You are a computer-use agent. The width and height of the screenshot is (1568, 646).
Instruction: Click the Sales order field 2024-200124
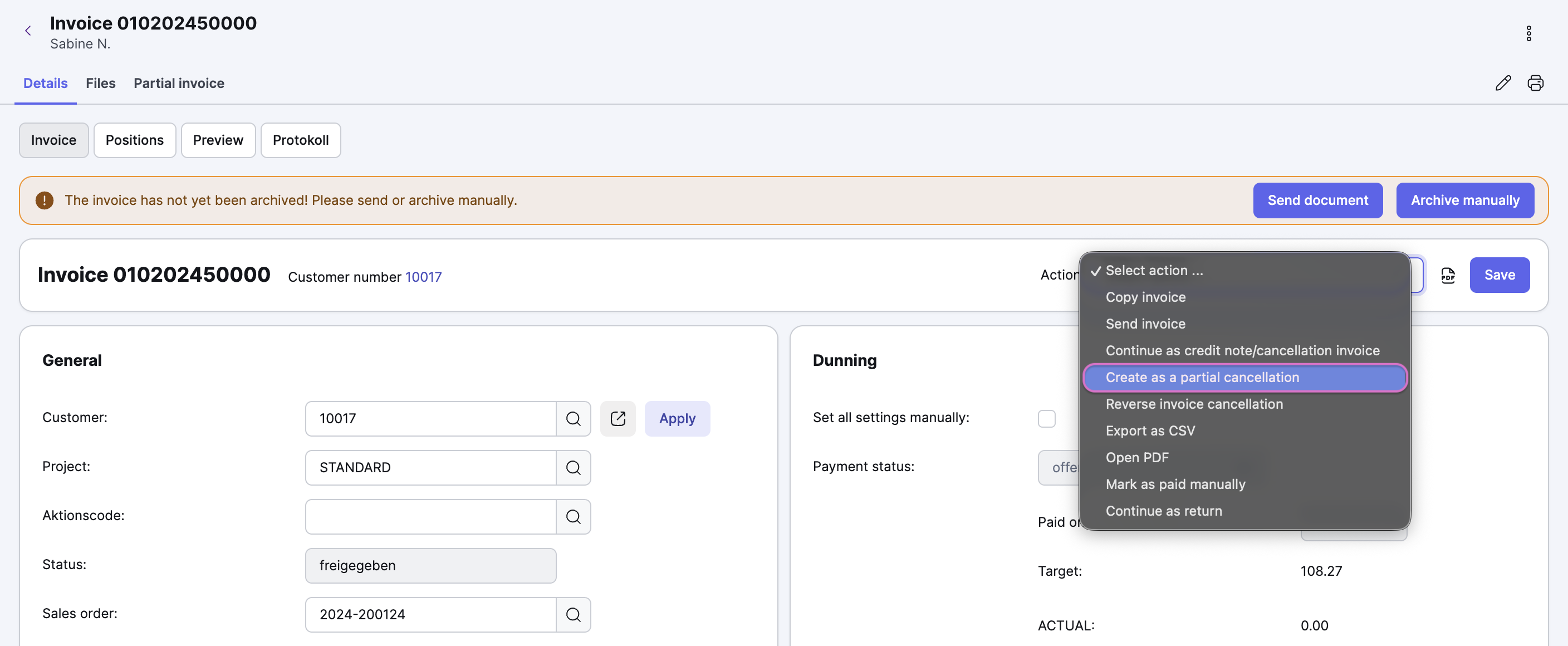[430, 615]
